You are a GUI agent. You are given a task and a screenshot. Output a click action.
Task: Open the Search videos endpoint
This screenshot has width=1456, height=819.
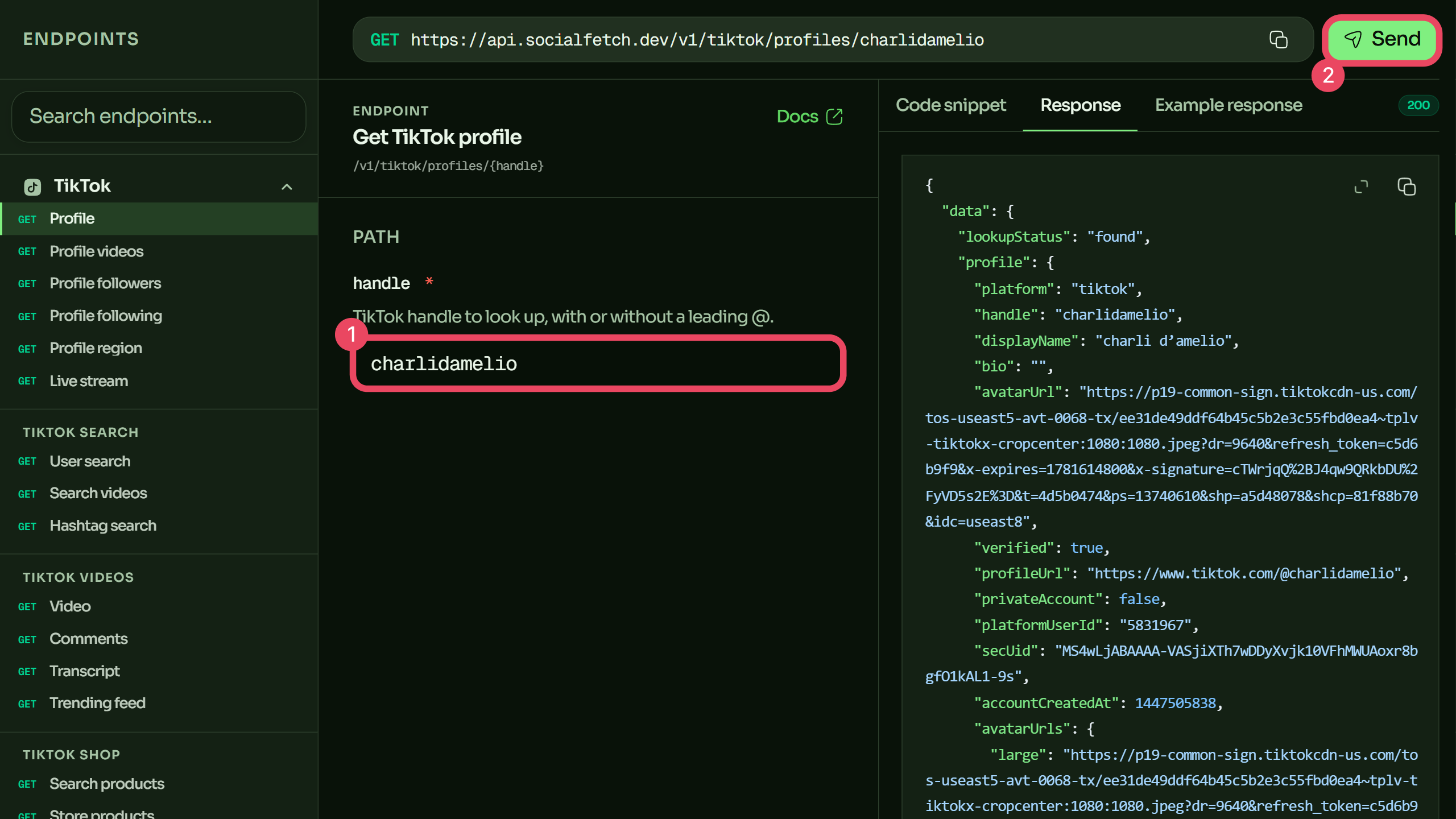point(159,493)
